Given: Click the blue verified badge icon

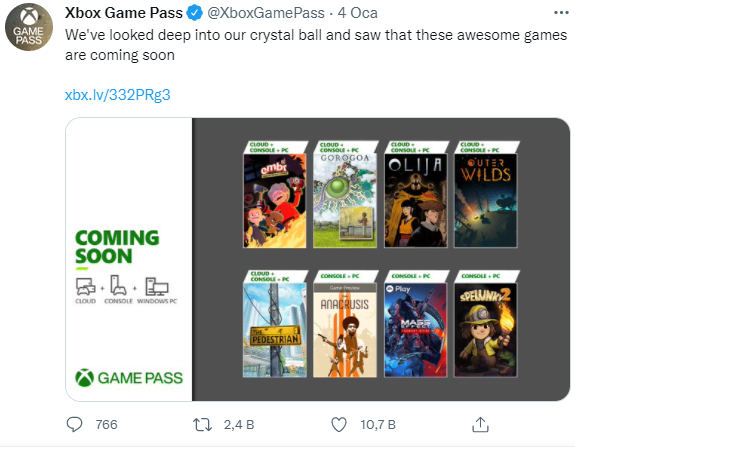Looking at the screenshot, I should (197, 13).
